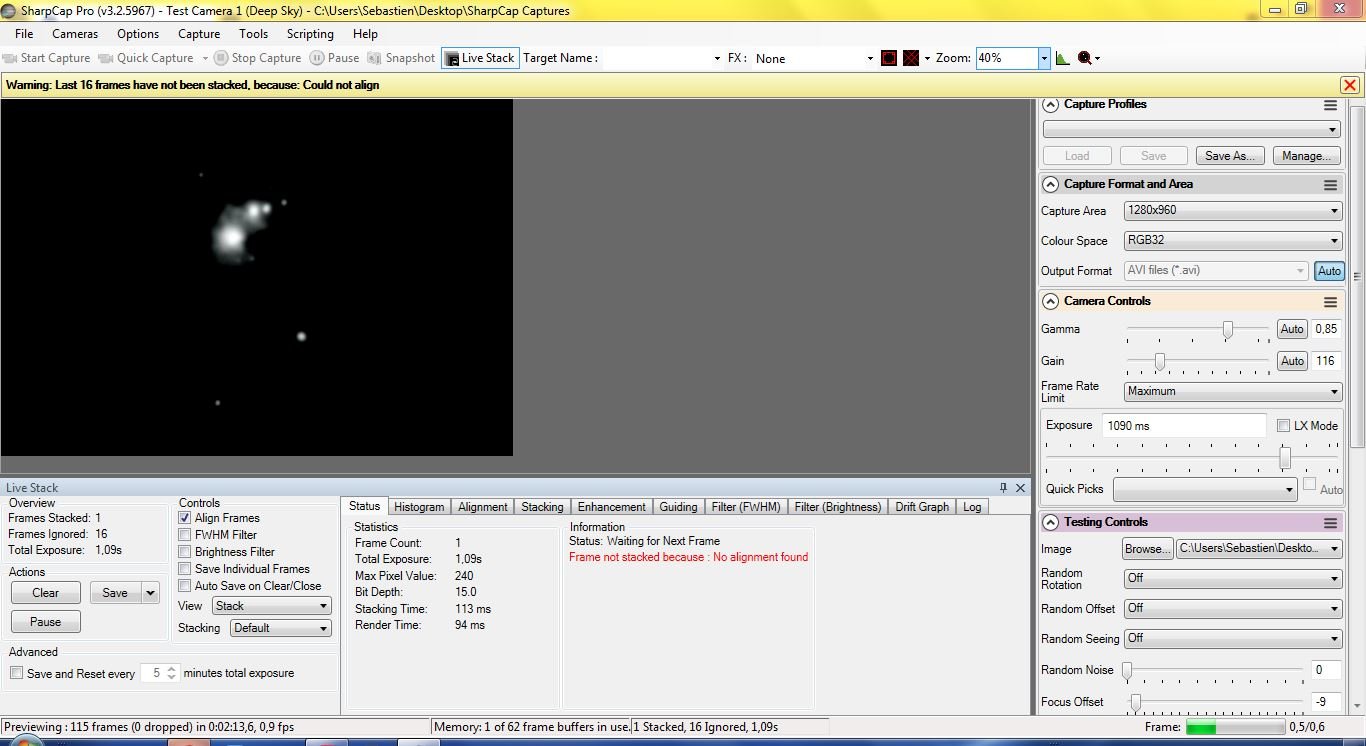Image resolution: width=1366 pixels, height=746 pixels.
Task: Open the Capture Format and Area panel menu
Action: coord(1330,185)
